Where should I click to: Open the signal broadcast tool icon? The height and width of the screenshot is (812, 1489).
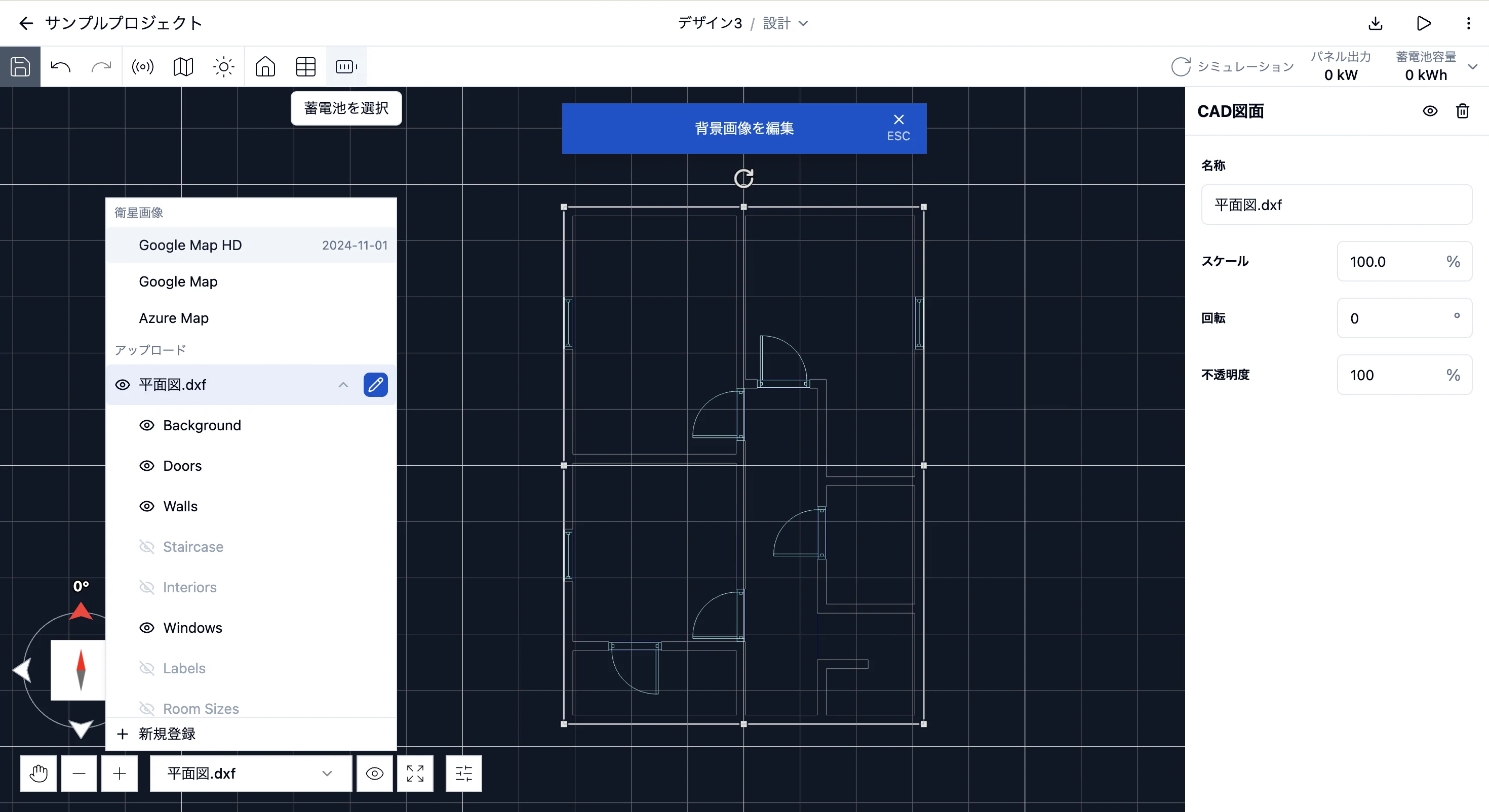coord(143,67)
